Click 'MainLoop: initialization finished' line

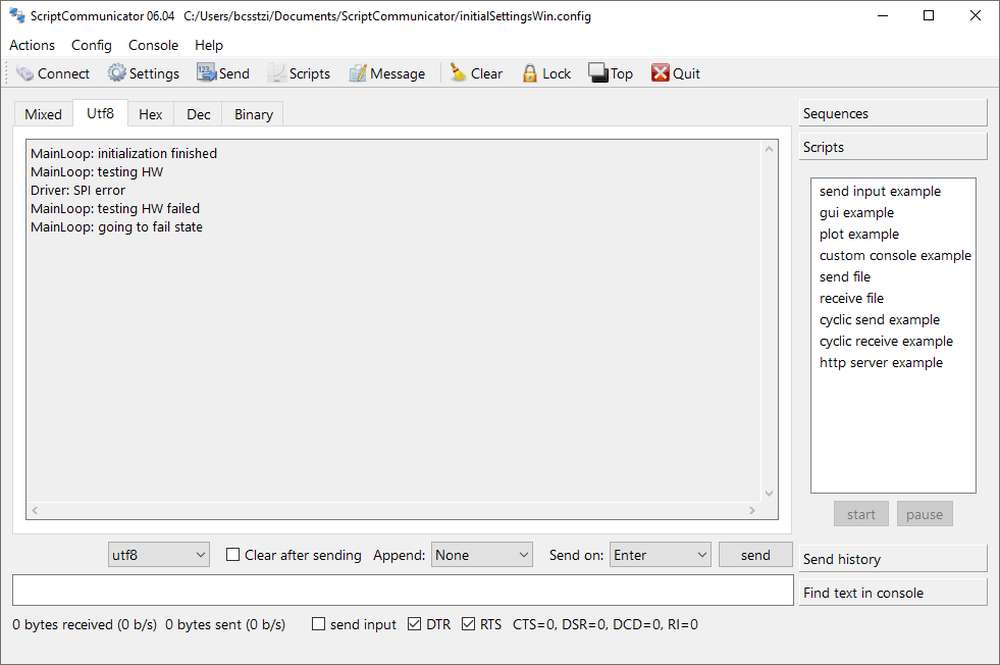[124, 154]
